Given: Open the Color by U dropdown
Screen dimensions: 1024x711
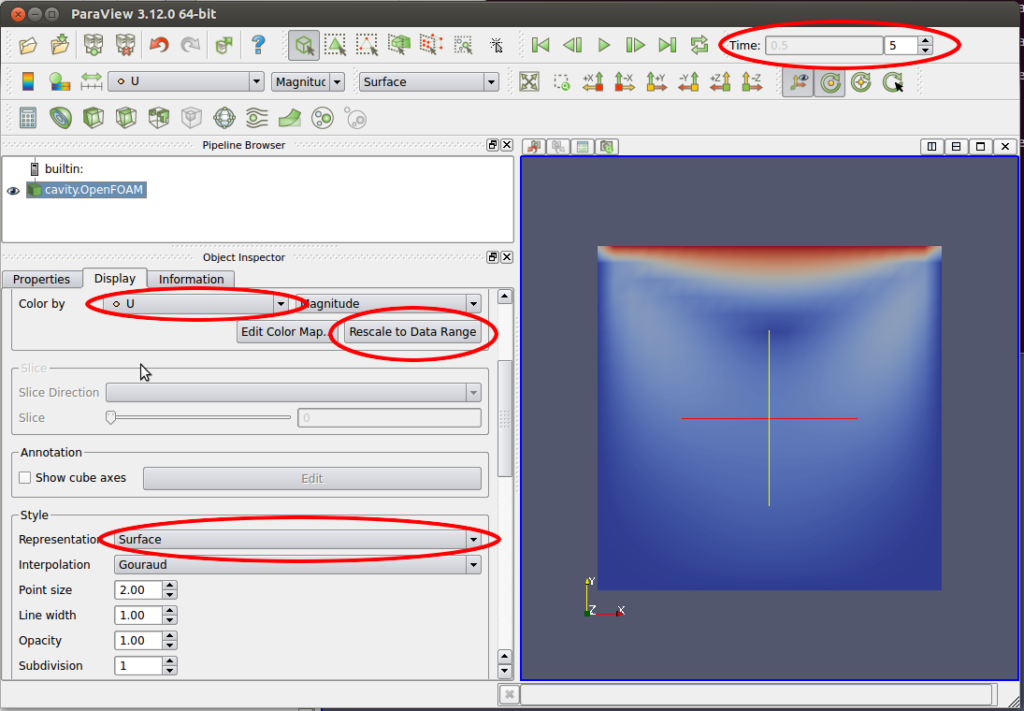Looking at the screenshot, I should pyautogui.click(x=281, y=304).
